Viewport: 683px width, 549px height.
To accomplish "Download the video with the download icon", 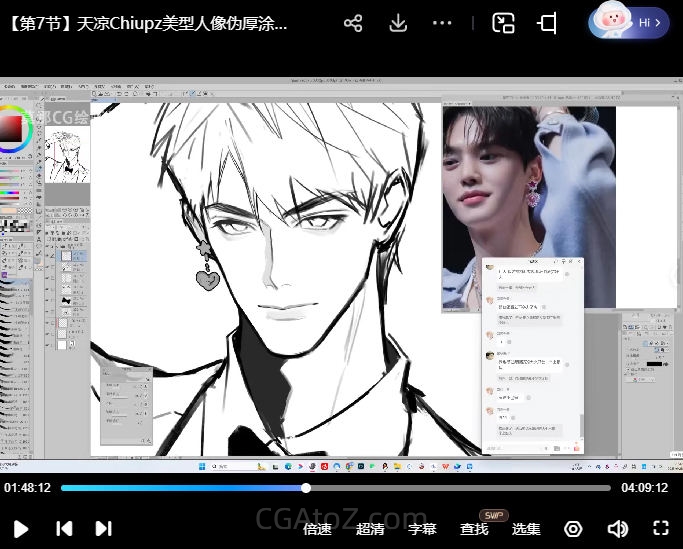I will (398, 23).
